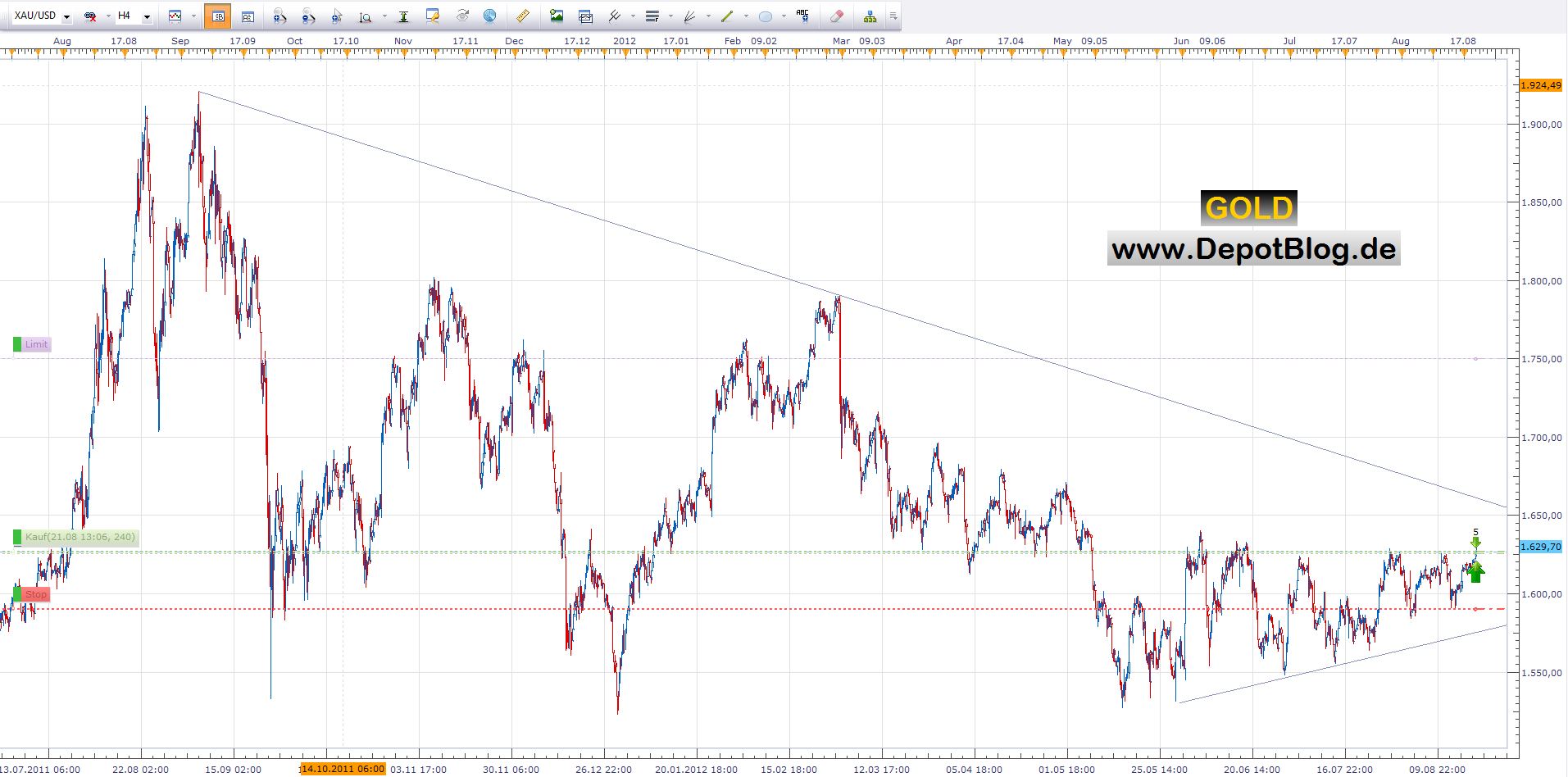Click the insert image icon
This screenshot has width=1568, height=777.
tap(557, 16)
